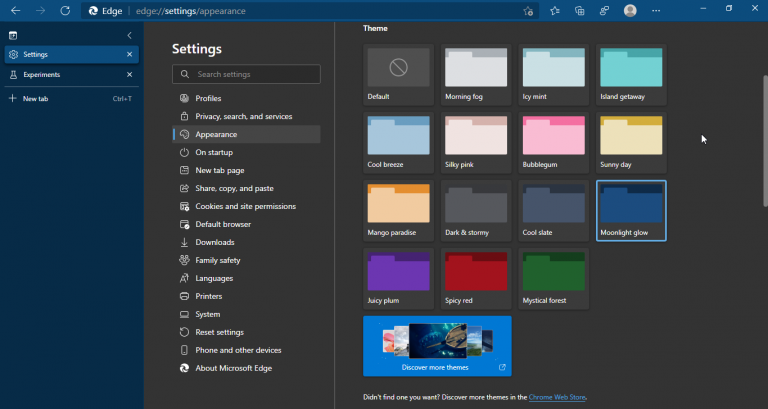This screenshot has height=409, width=768.
Task: Select the Spicy red theme
Action: (x=476, y=279)
